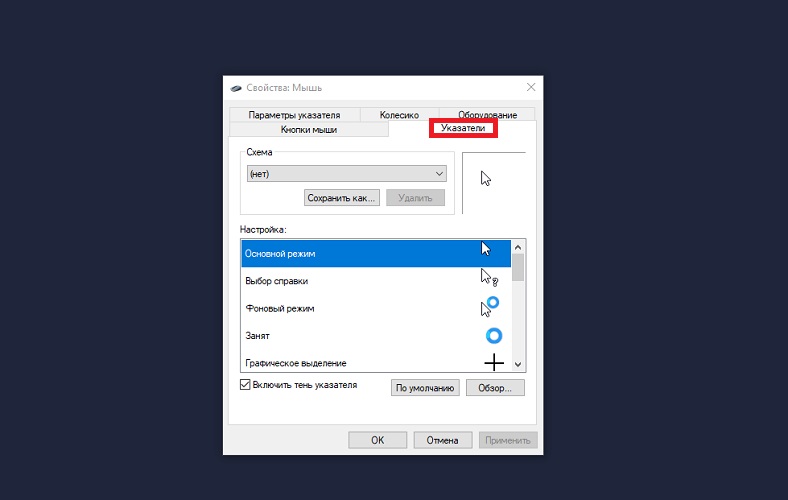Toggle Включить тень указателя checkbox

click(245, 384)
